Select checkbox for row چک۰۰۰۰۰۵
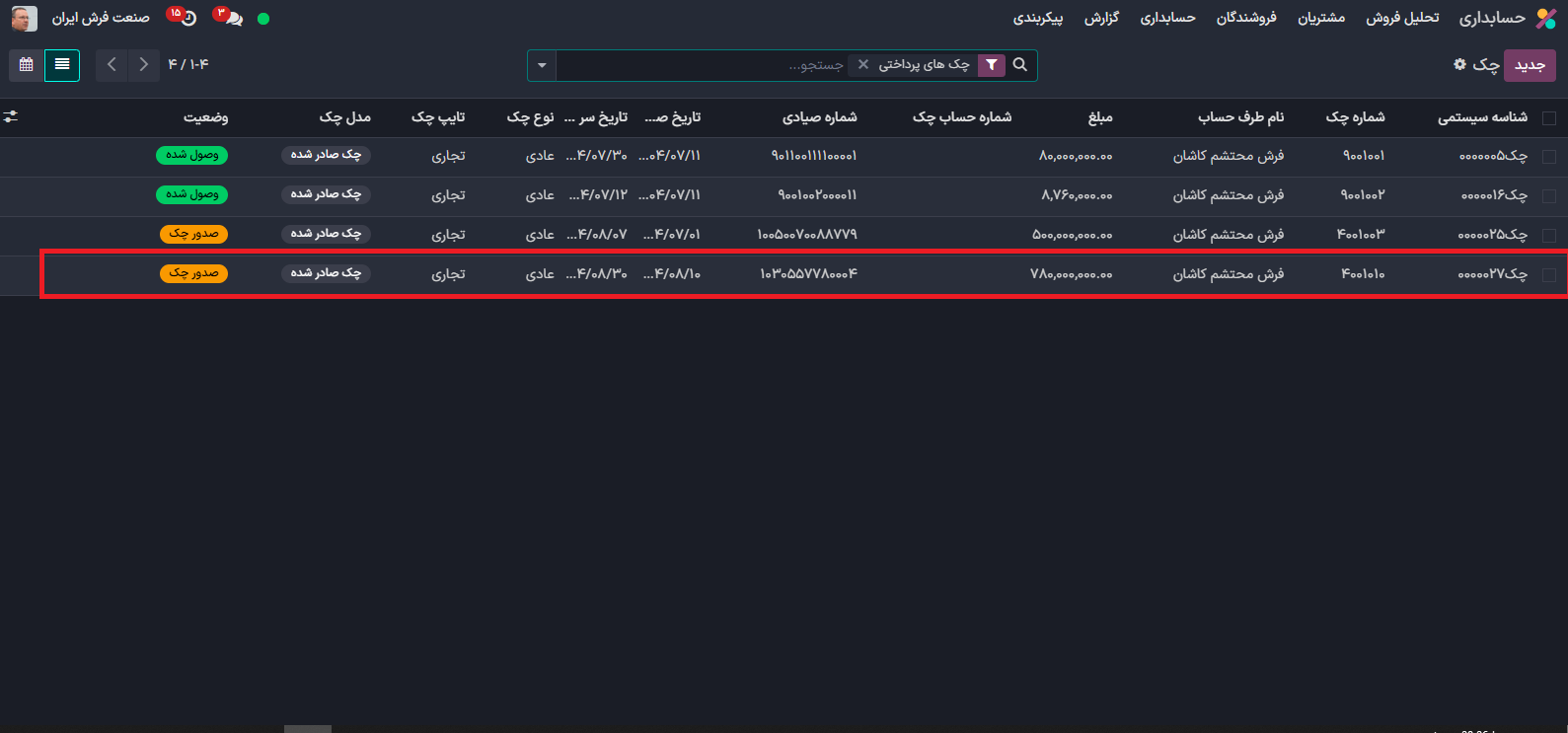The height and width of the screenshot is (733, 1568). (1549, 157)
